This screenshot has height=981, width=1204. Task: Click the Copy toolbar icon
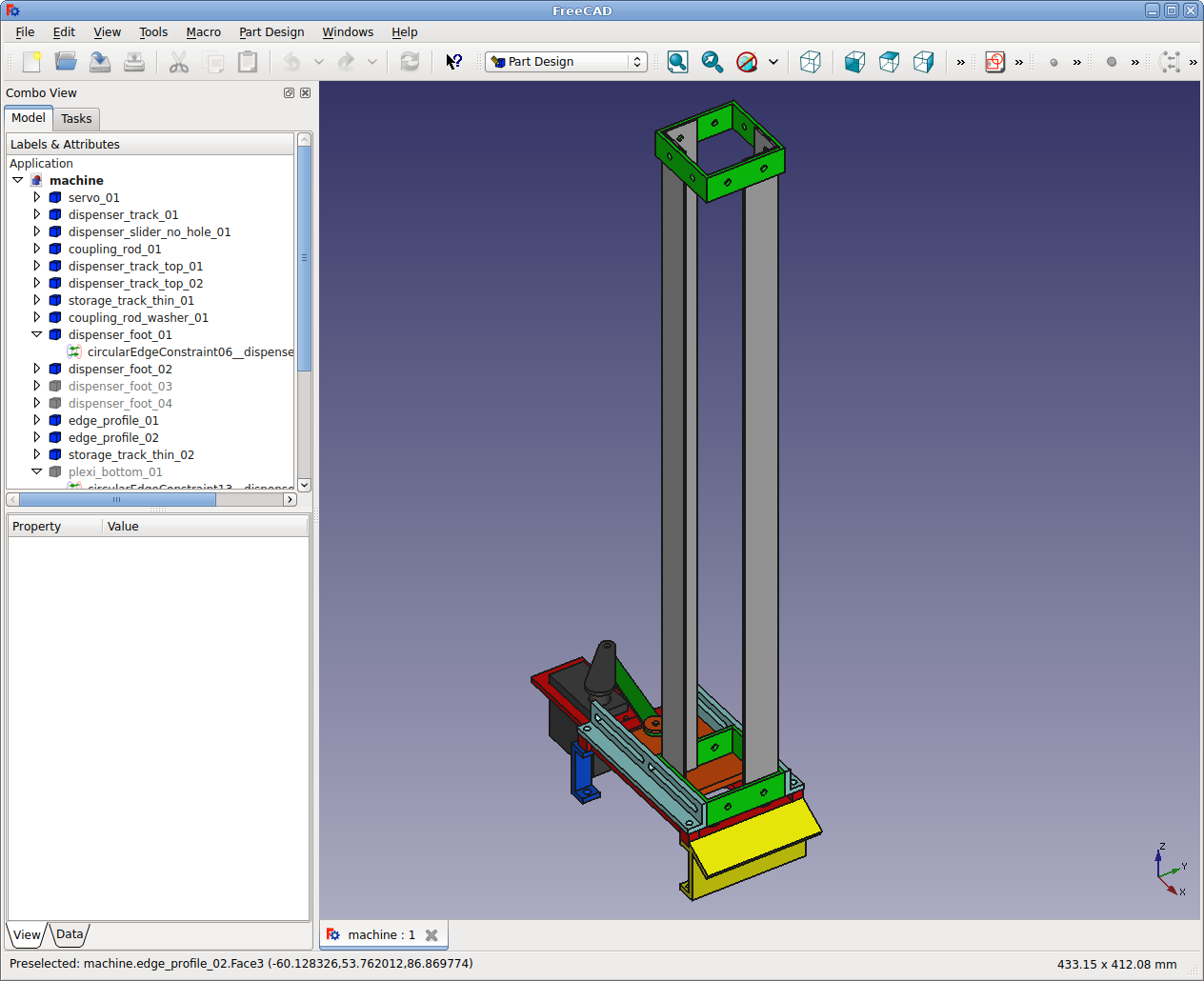[213, 62]
